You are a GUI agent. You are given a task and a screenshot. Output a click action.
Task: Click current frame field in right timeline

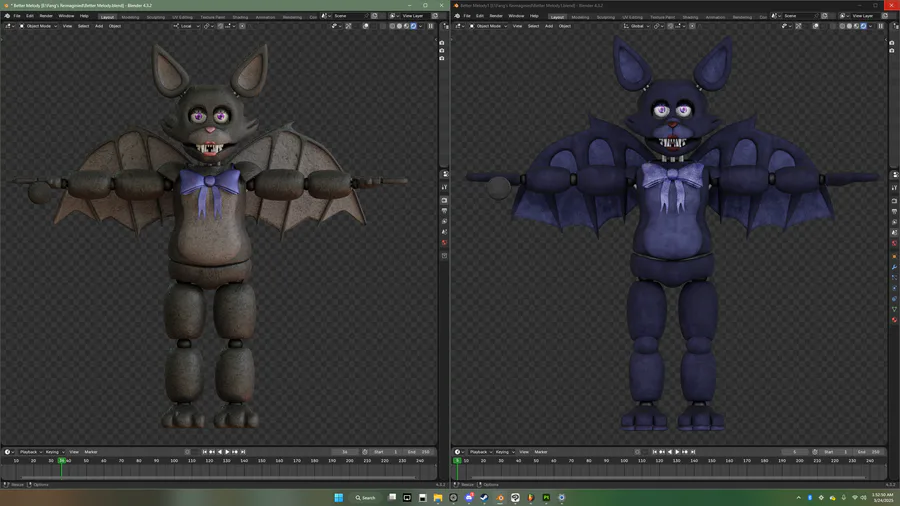point(794,452)
